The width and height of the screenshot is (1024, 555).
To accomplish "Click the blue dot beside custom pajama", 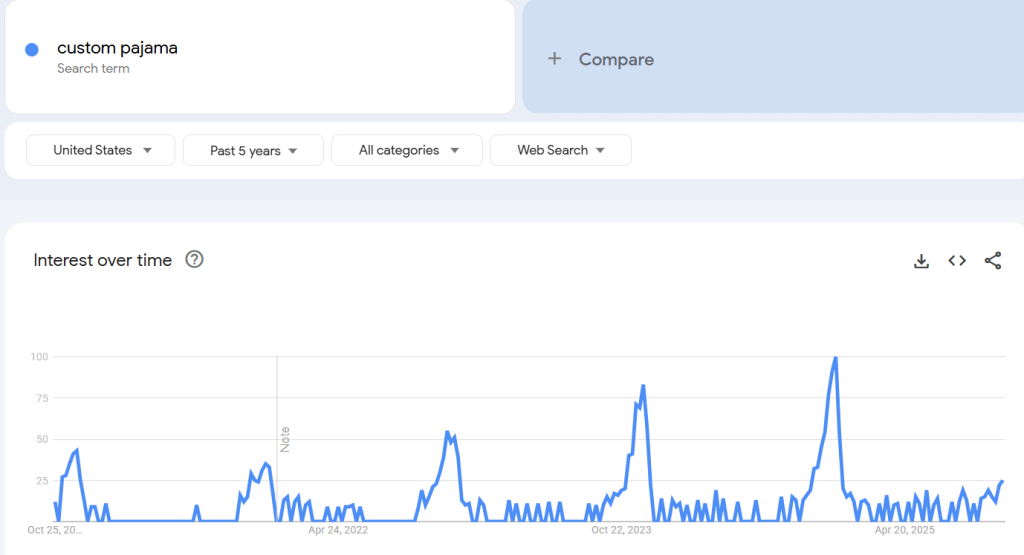I will 32,50.
